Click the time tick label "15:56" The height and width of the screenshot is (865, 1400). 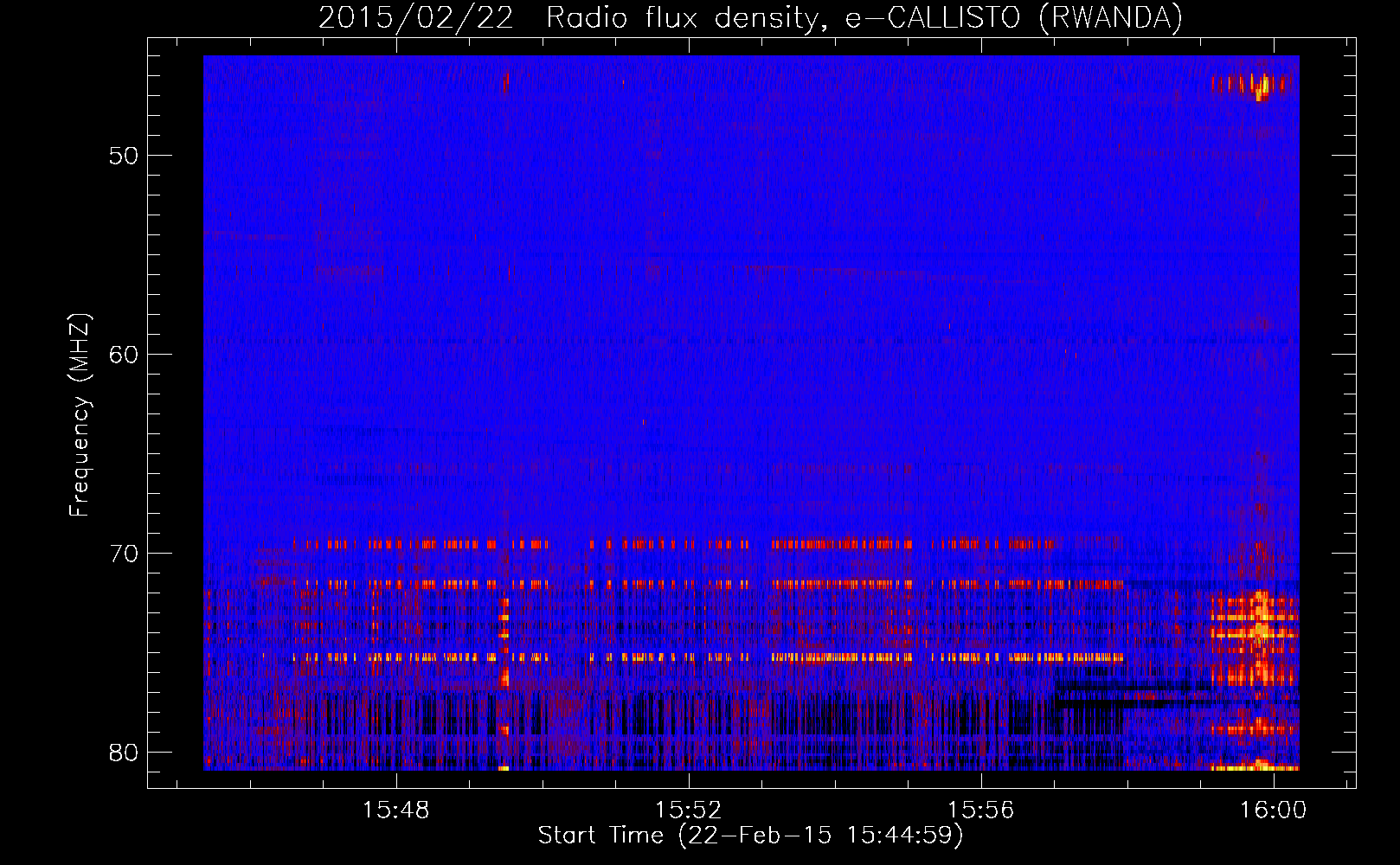[x=981, y=811]
